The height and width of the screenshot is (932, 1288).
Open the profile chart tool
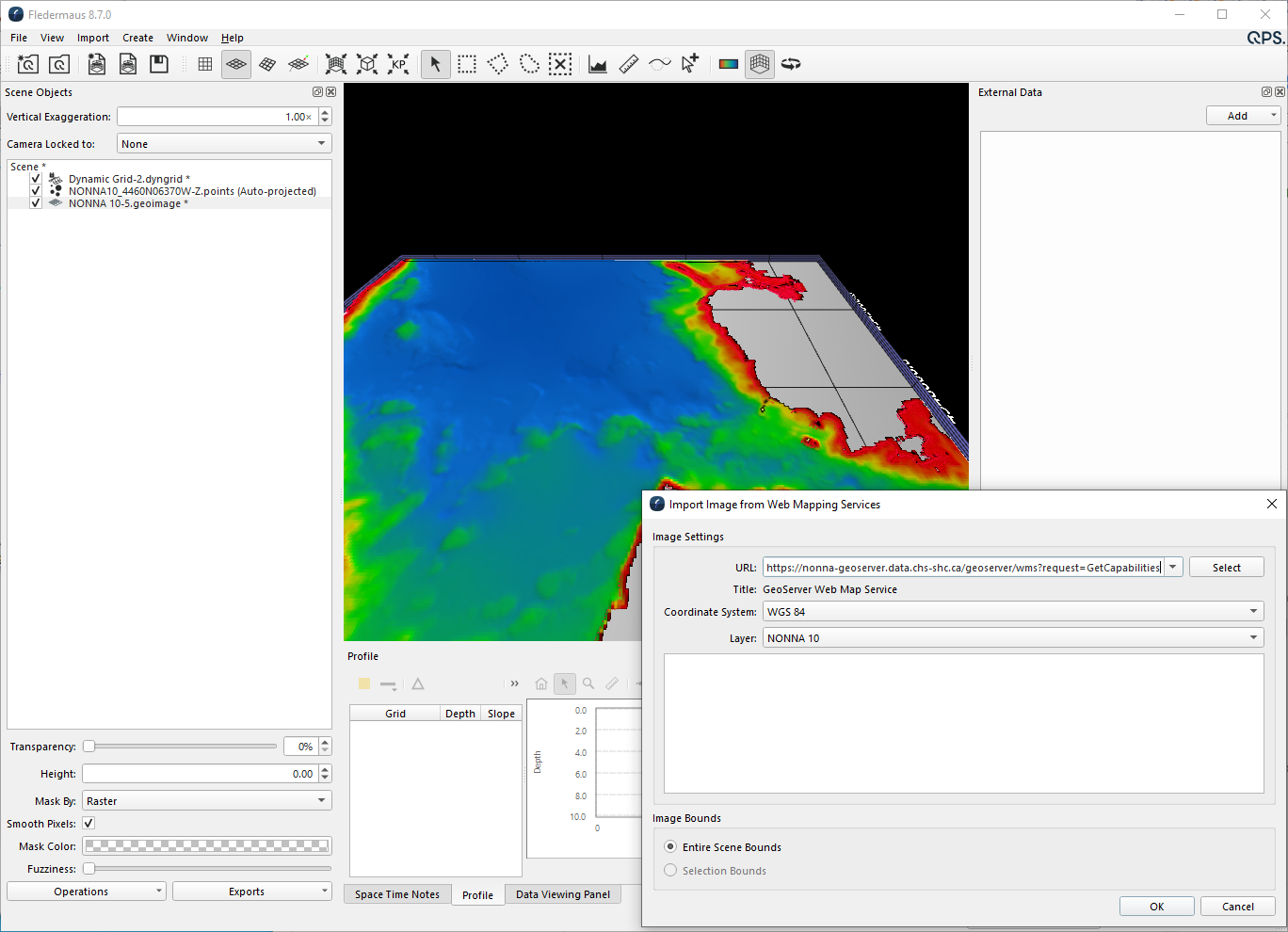pos(598,64)
